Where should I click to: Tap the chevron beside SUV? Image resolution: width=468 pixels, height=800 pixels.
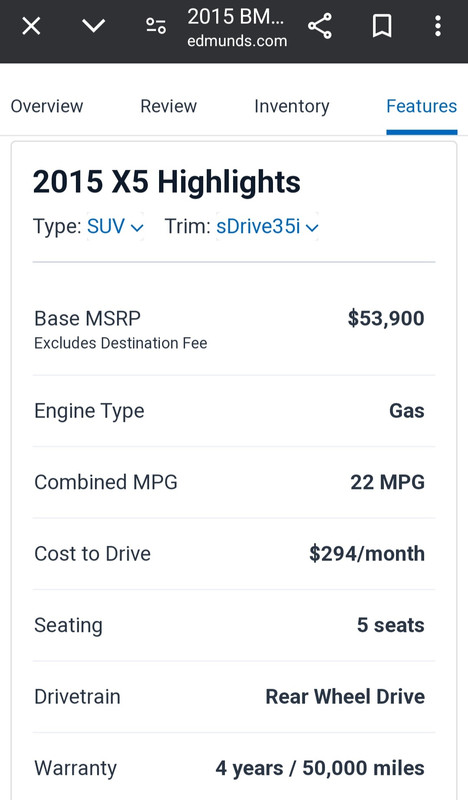[137, 228]
